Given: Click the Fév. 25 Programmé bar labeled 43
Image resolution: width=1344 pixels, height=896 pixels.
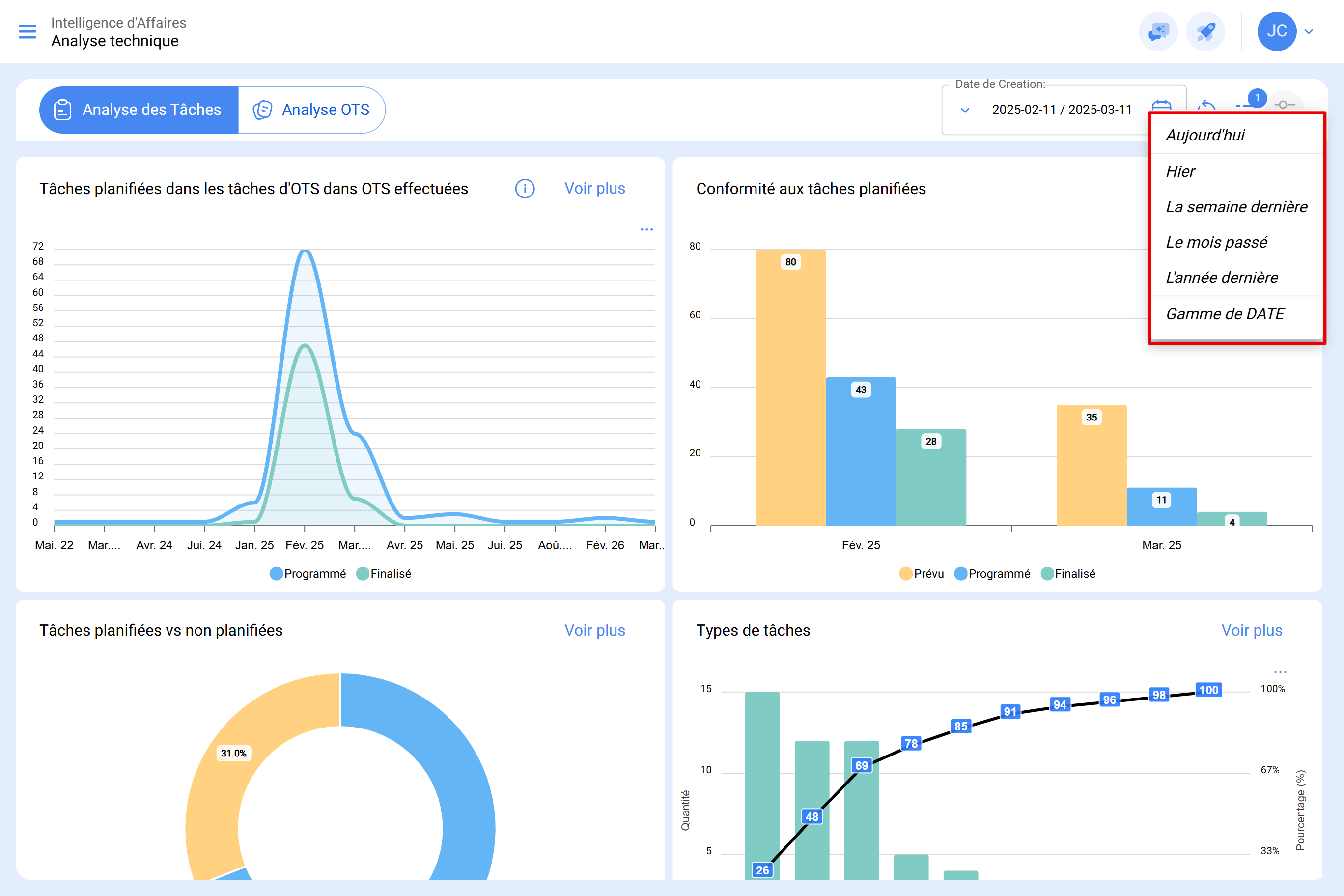Looking at the screenshot, I should (861, 451).
